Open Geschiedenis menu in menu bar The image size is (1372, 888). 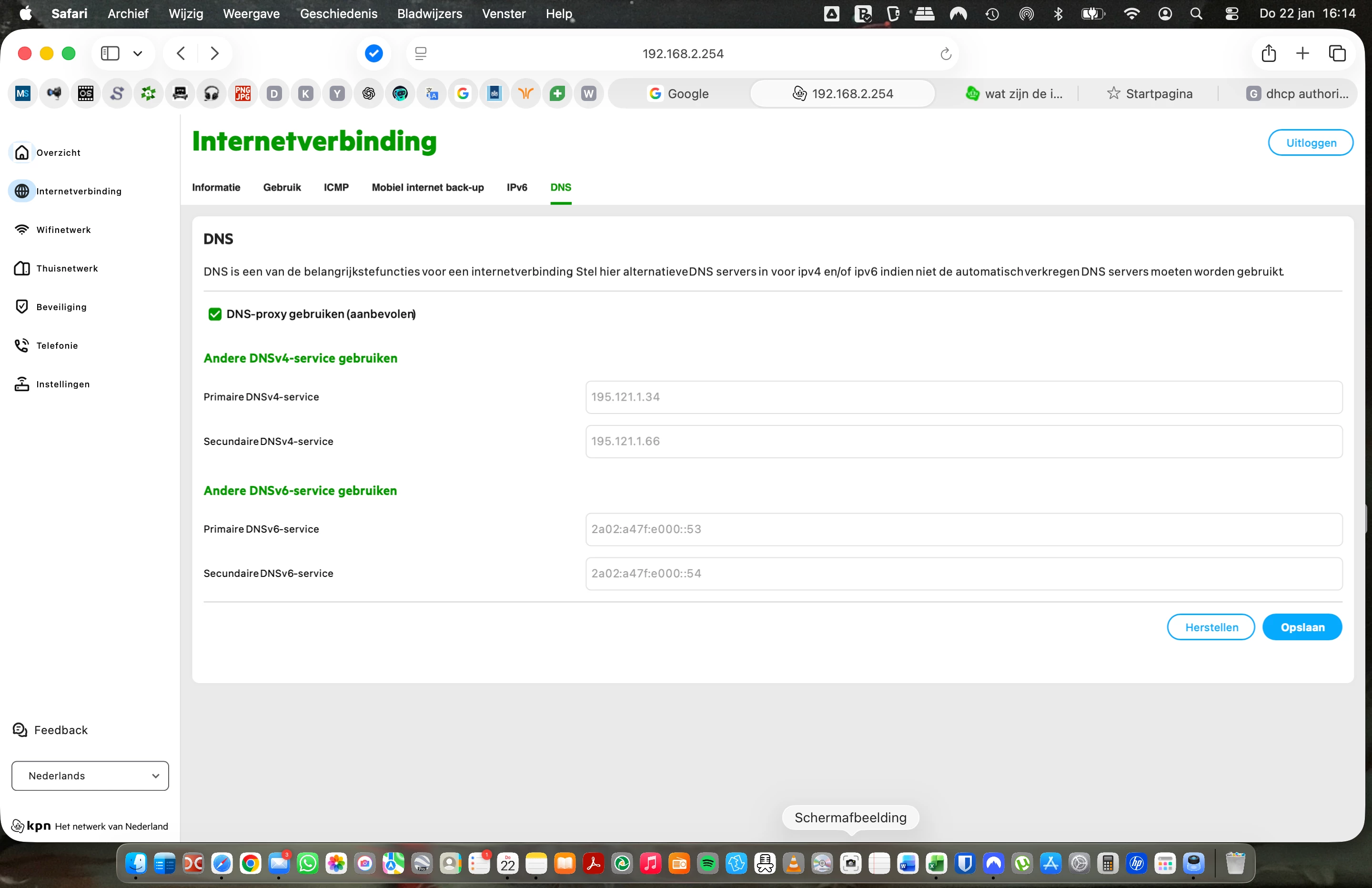(338, 13)
